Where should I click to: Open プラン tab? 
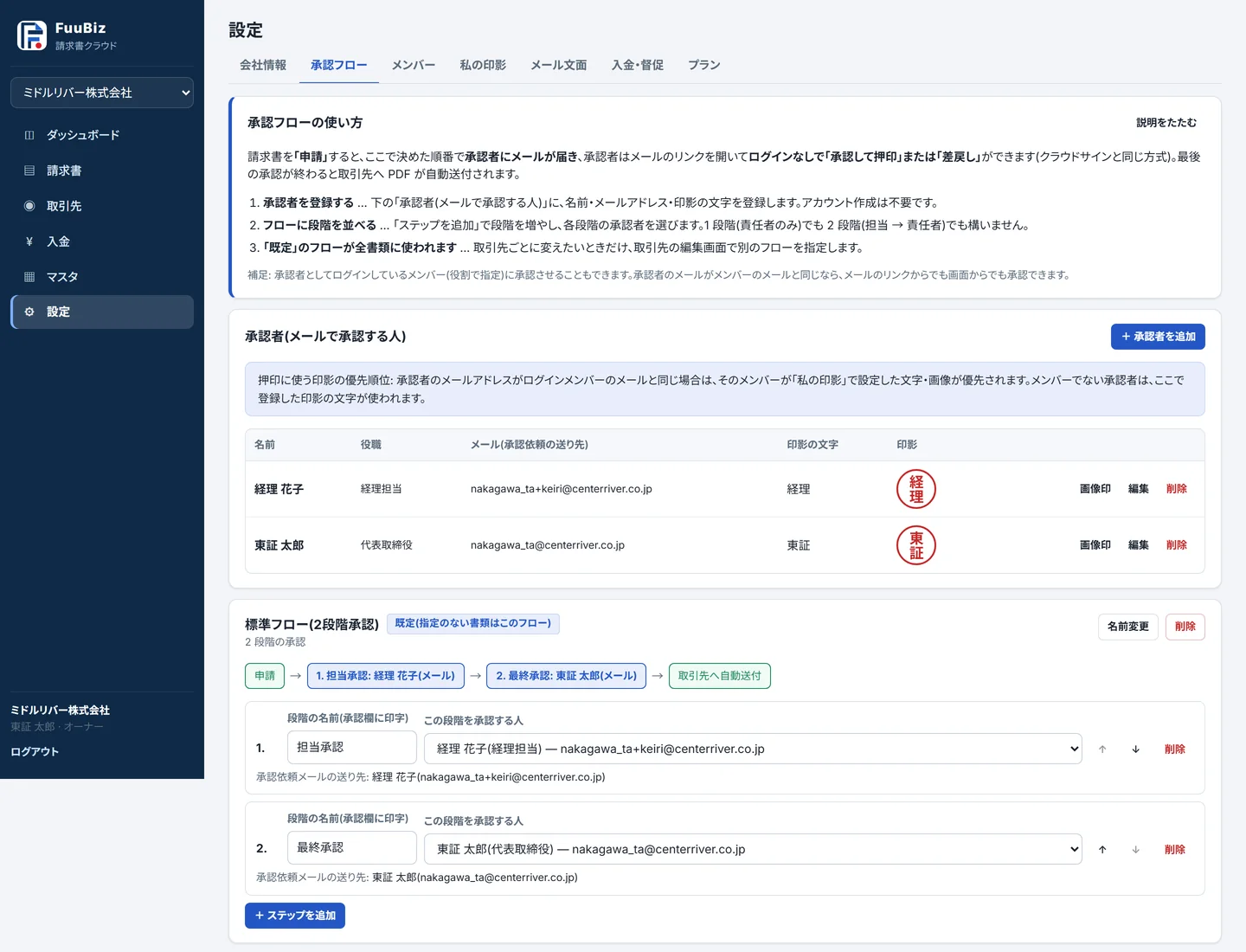point(704,65)
